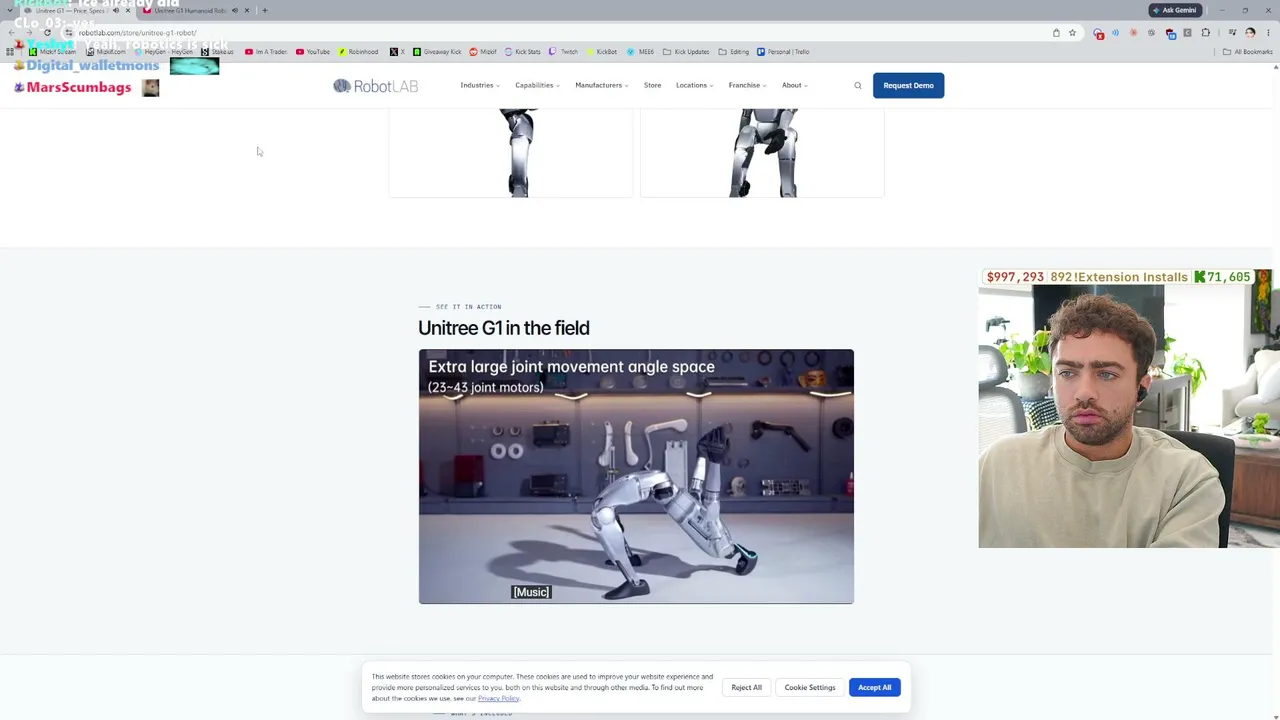Open the Privacy Policy link
The image size is (1280, 720).
point(499,699)
